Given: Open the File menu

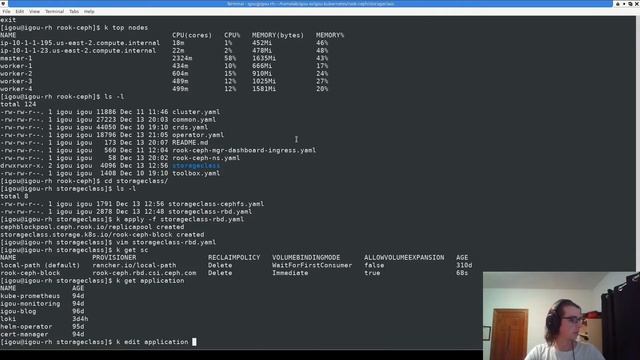Looking at the screenshot, I should click(x=6, y=11).
